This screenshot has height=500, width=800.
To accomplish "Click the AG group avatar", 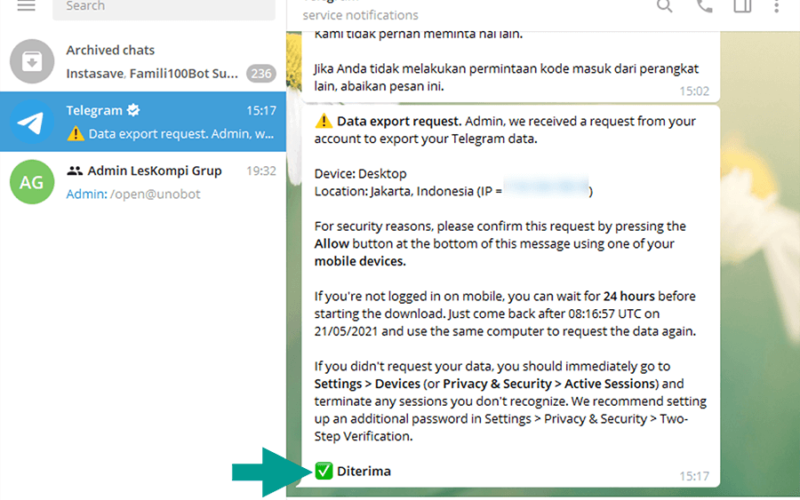I will [x=32, y=182].
